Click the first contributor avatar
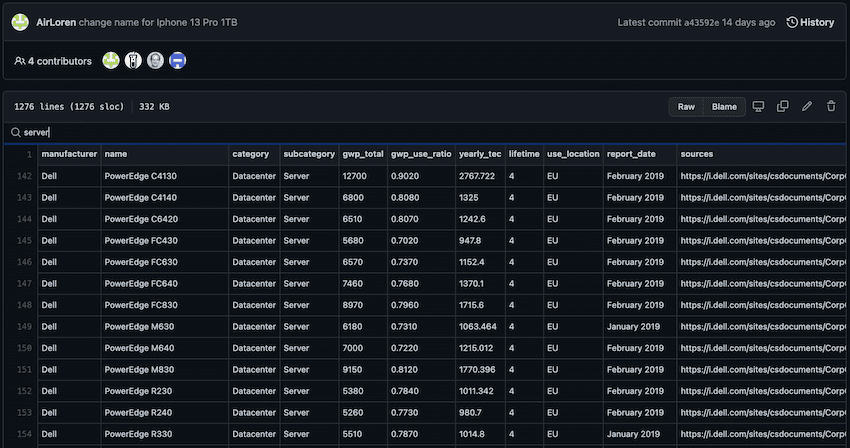The image size is (850, 448). (x=111, y=61)
